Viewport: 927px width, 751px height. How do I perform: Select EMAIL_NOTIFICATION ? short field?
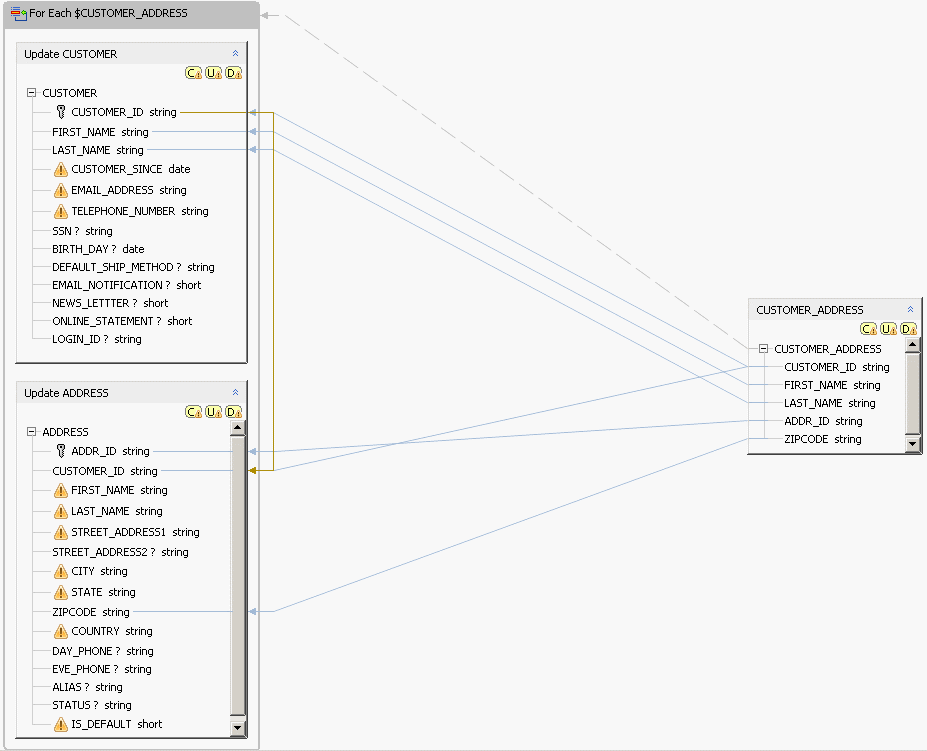pyautogui.click(x=127, y=285)
